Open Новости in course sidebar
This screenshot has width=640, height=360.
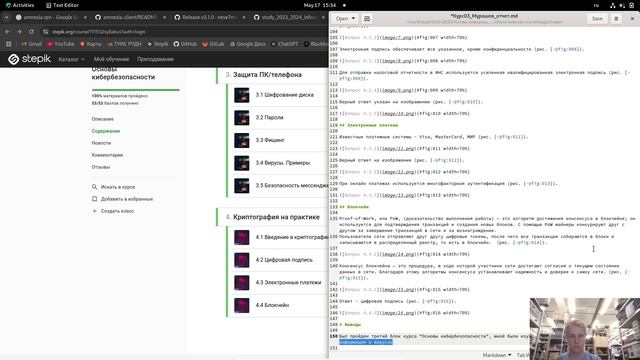pos(101,143)
